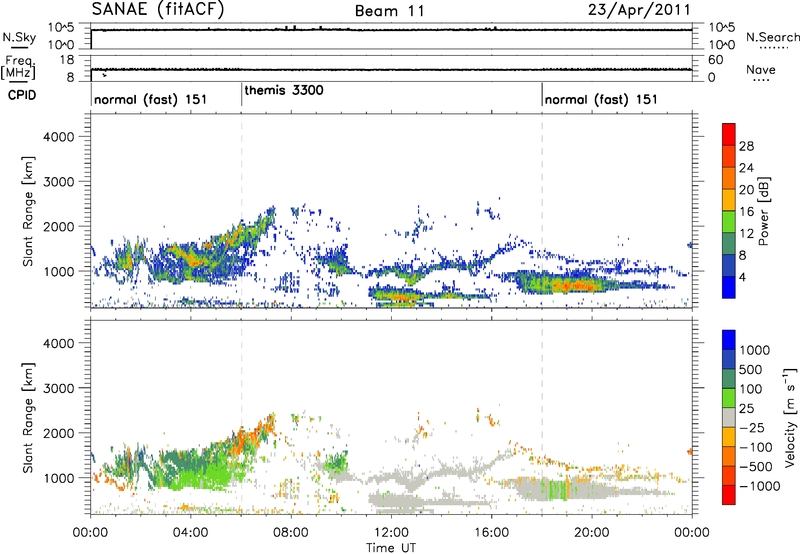Click the 'themis 3300' CPID label
Image resolution: width=800 pixels, height=554 pixels.
(284, 91)
